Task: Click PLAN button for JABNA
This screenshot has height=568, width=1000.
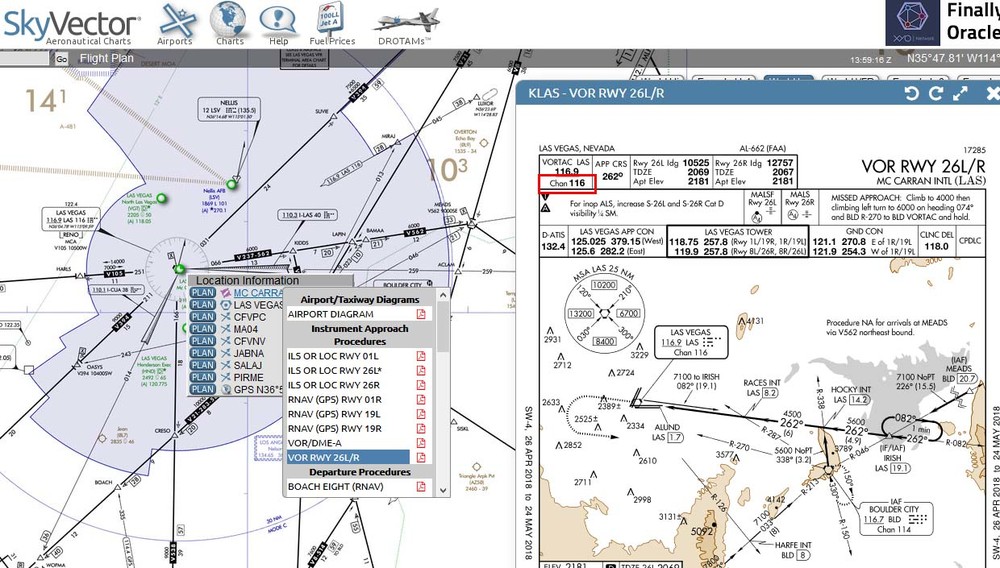Action: [x=203, y=353]
